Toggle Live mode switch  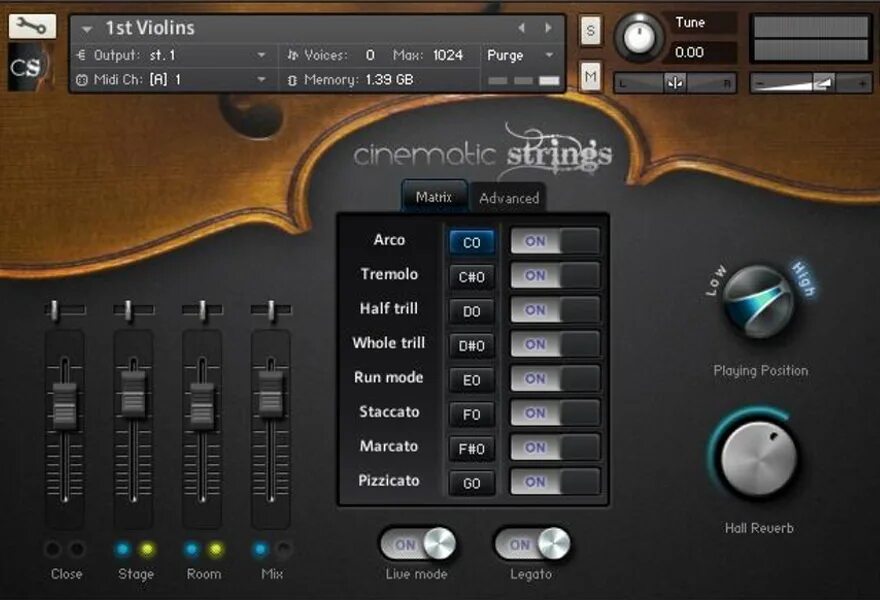[x=418, y=544]
